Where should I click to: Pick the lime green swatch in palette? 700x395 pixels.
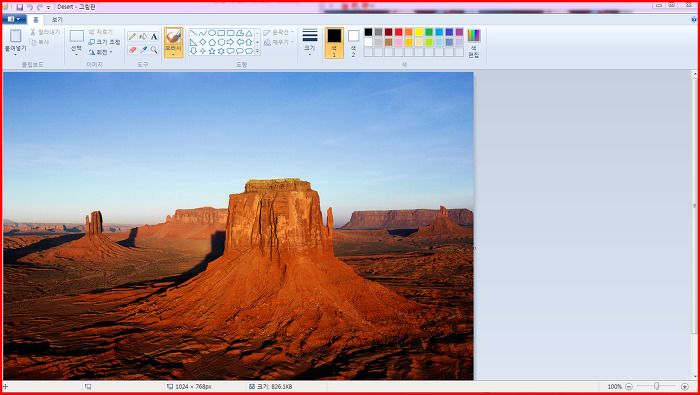[x=429, y=42]
